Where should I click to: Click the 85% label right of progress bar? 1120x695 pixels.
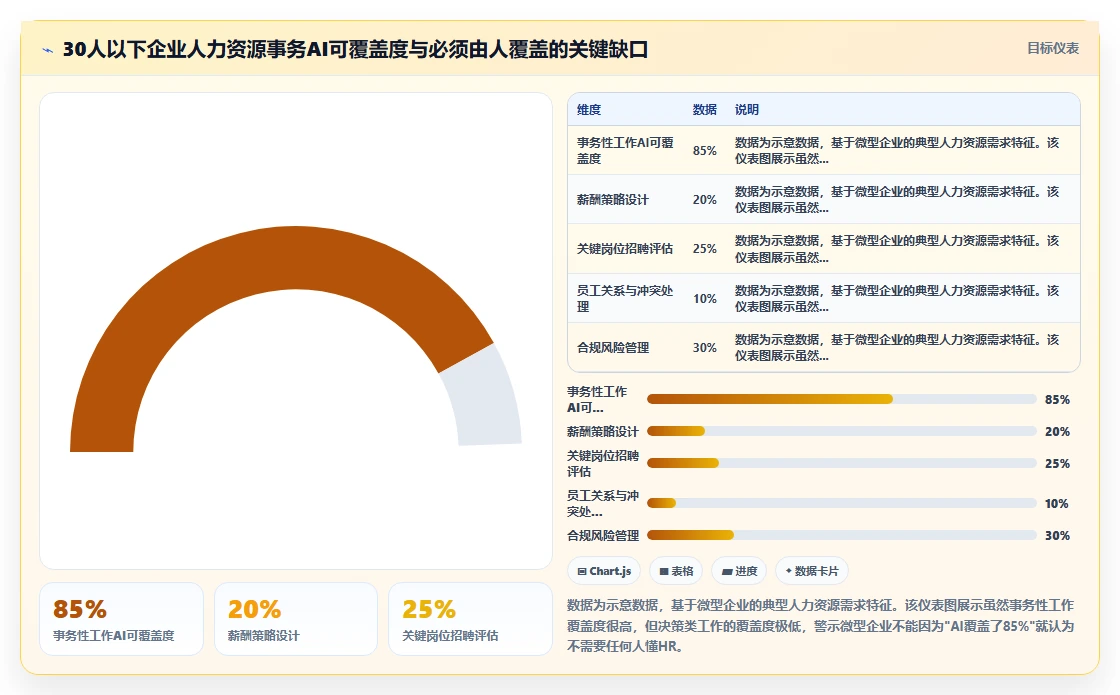point(1057,399)
